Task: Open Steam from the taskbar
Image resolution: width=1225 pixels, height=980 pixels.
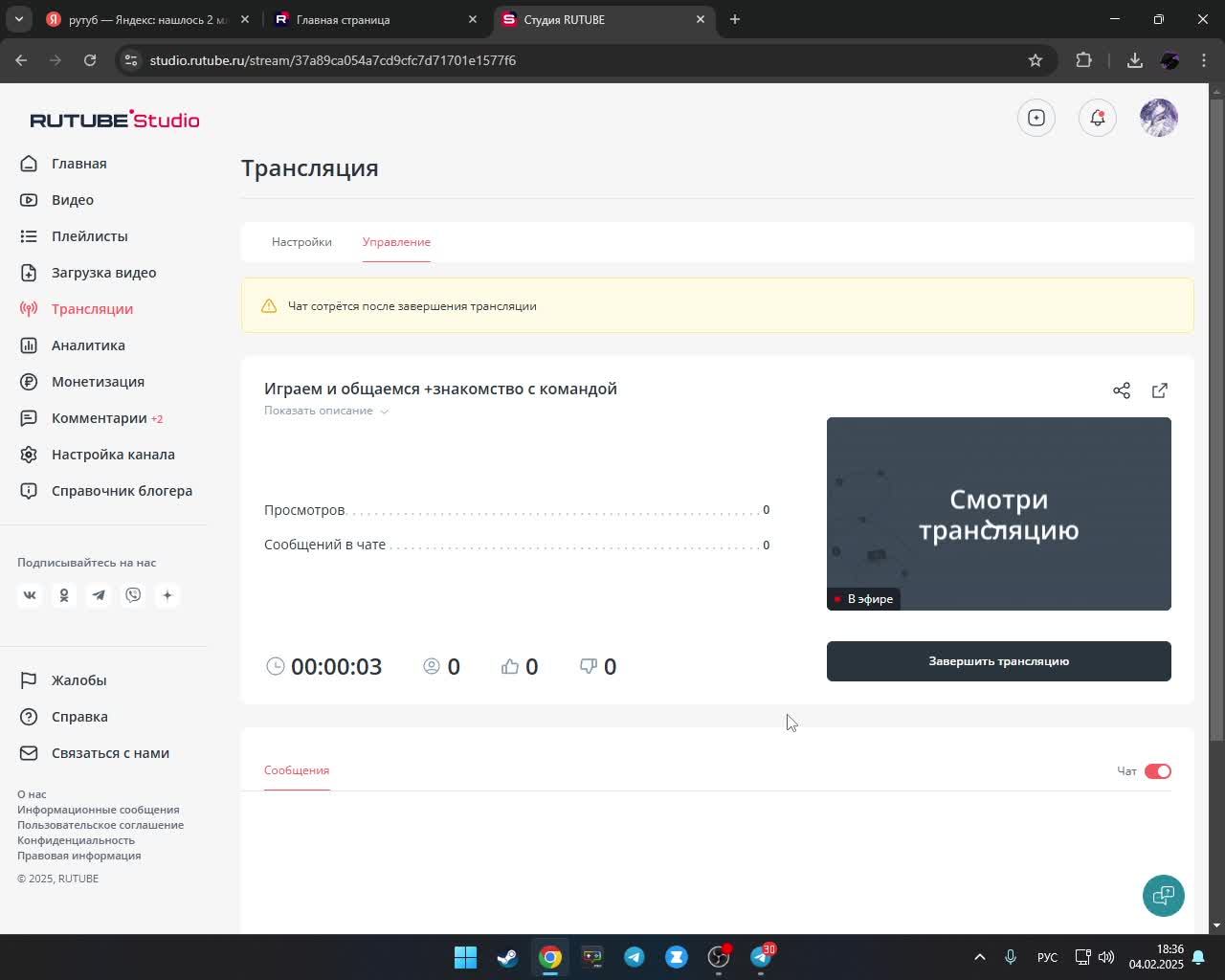Action: 508,957
